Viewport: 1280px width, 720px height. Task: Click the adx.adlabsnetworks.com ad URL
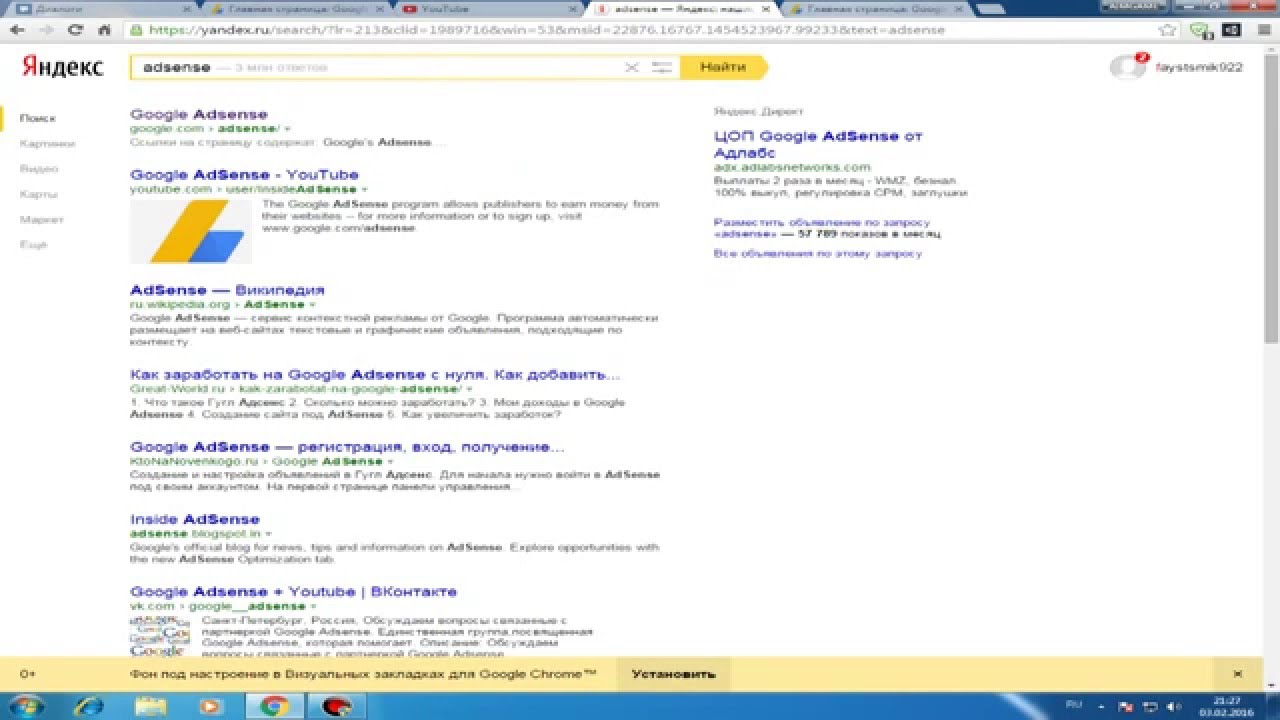tap(792, 167)
